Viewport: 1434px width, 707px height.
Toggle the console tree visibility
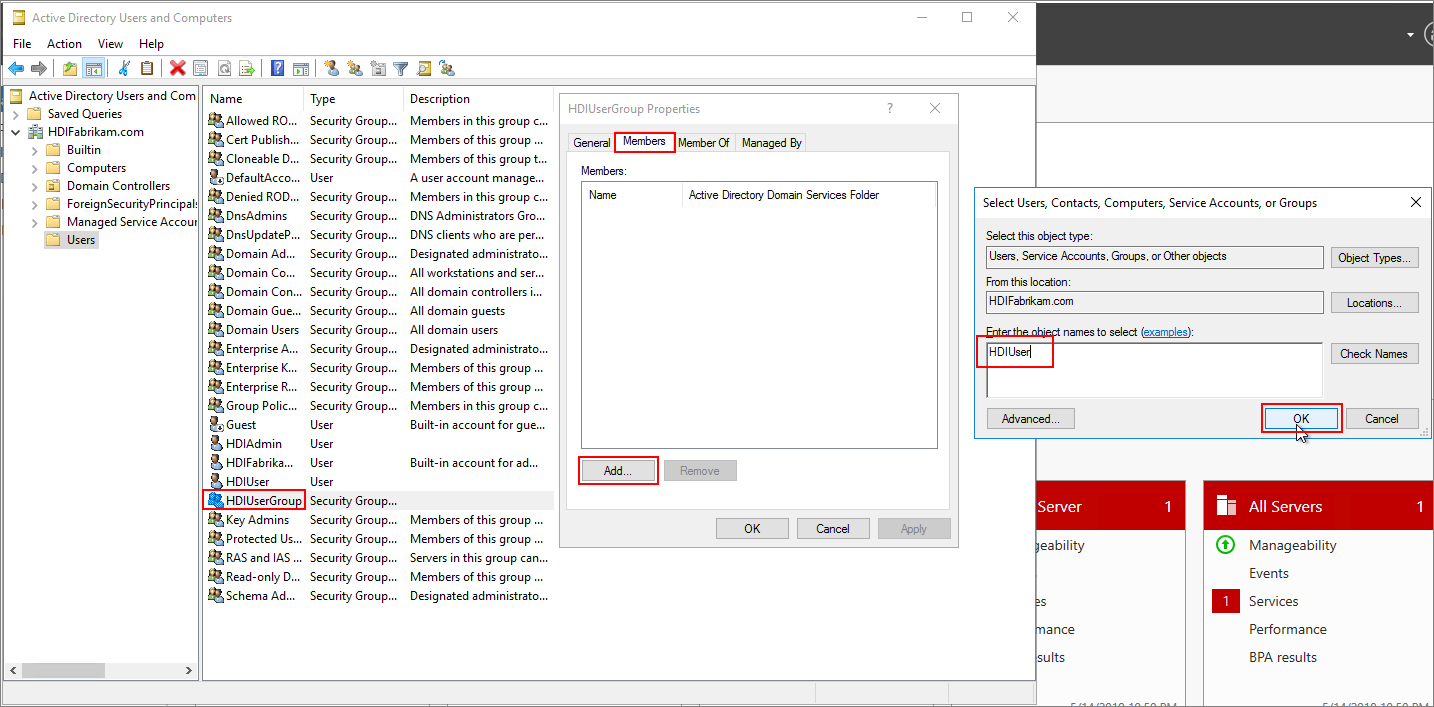pos(94,67)
